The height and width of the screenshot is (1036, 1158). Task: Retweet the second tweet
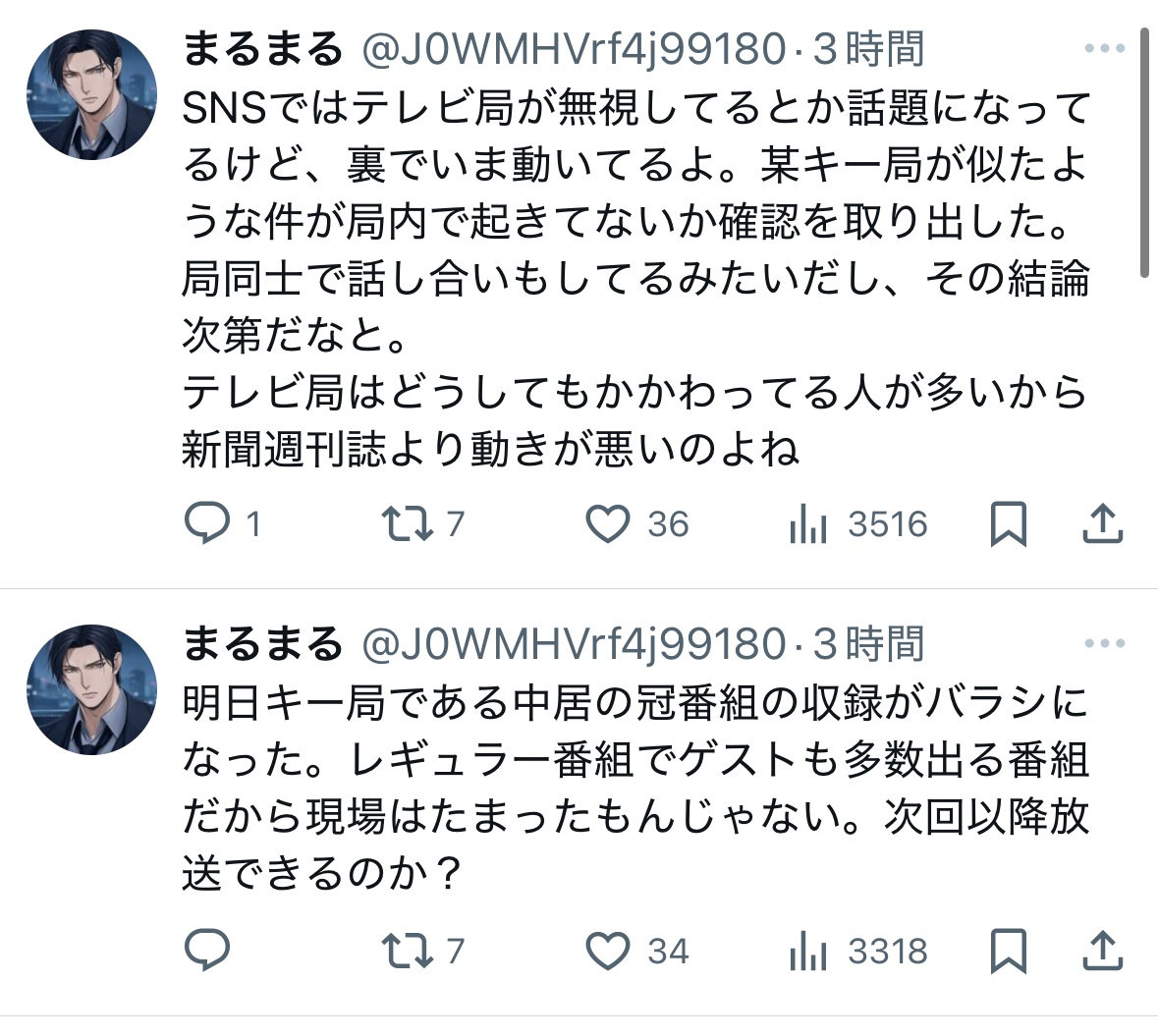tap(423, 951)
